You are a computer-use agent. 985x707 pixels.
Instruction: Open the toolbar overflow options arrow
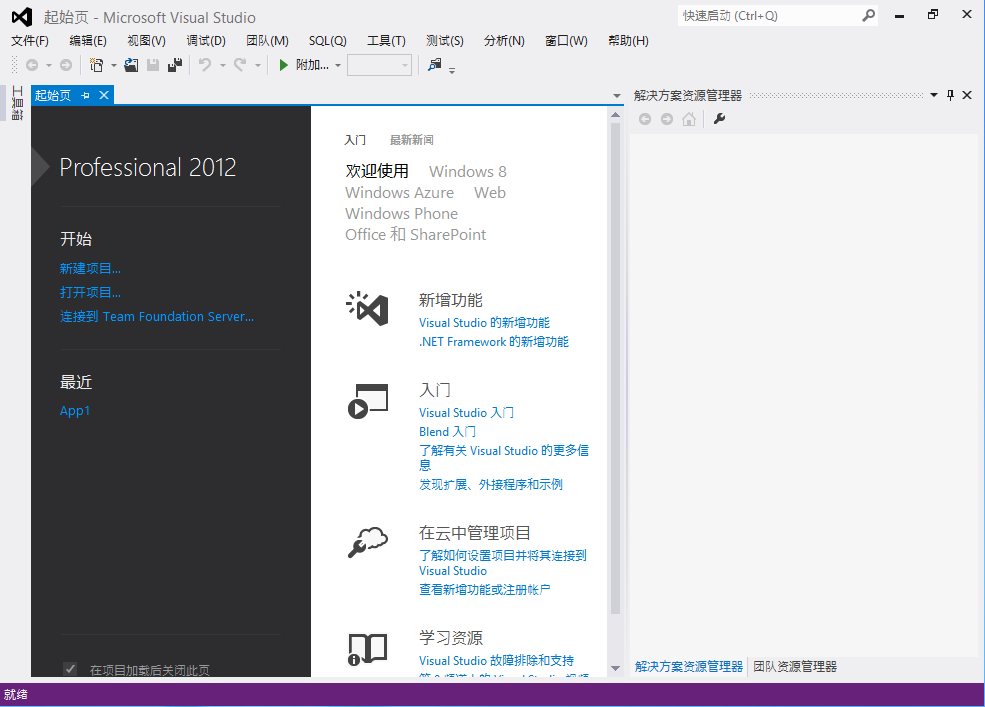[452, 70]
